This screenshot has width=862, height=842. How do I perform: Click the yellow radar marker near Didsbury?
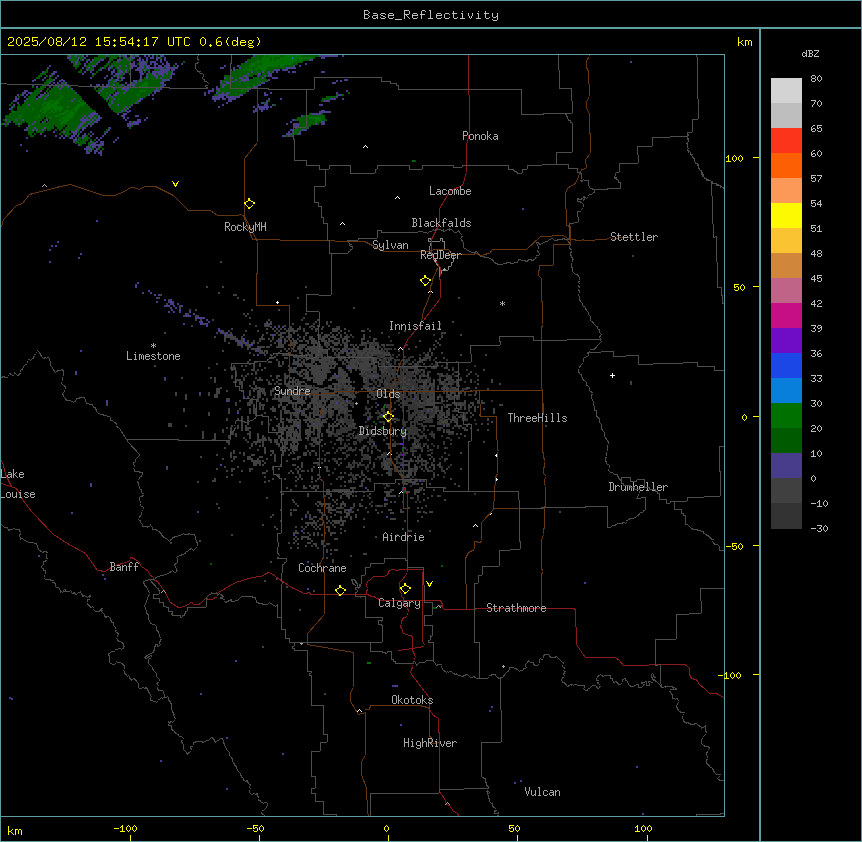(389, 417)
